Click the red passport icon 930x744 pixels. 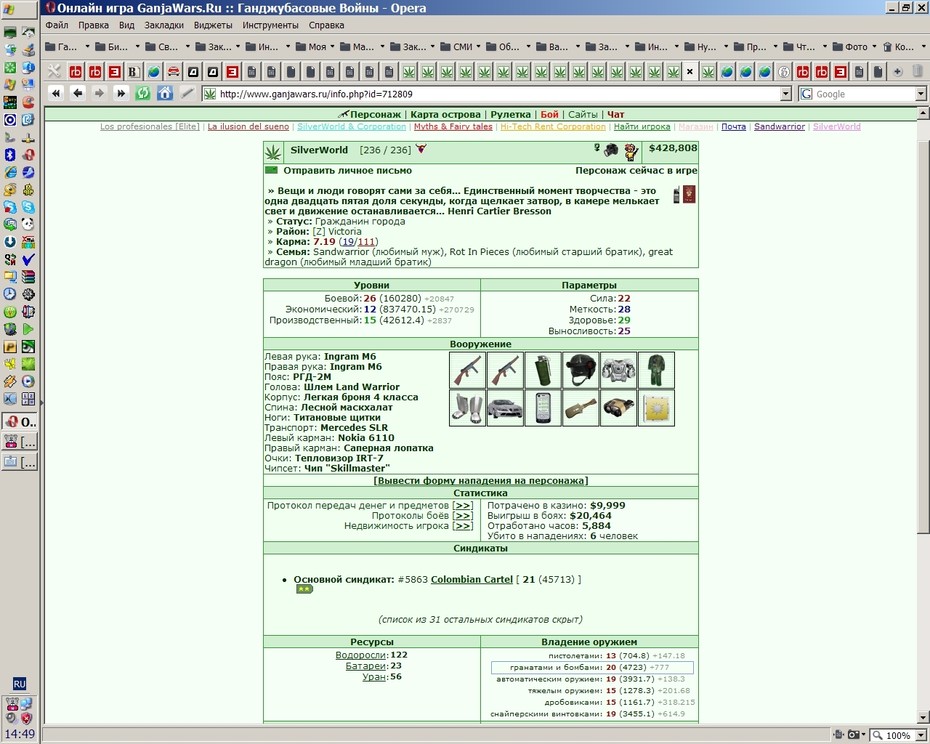tap(689, 194)
